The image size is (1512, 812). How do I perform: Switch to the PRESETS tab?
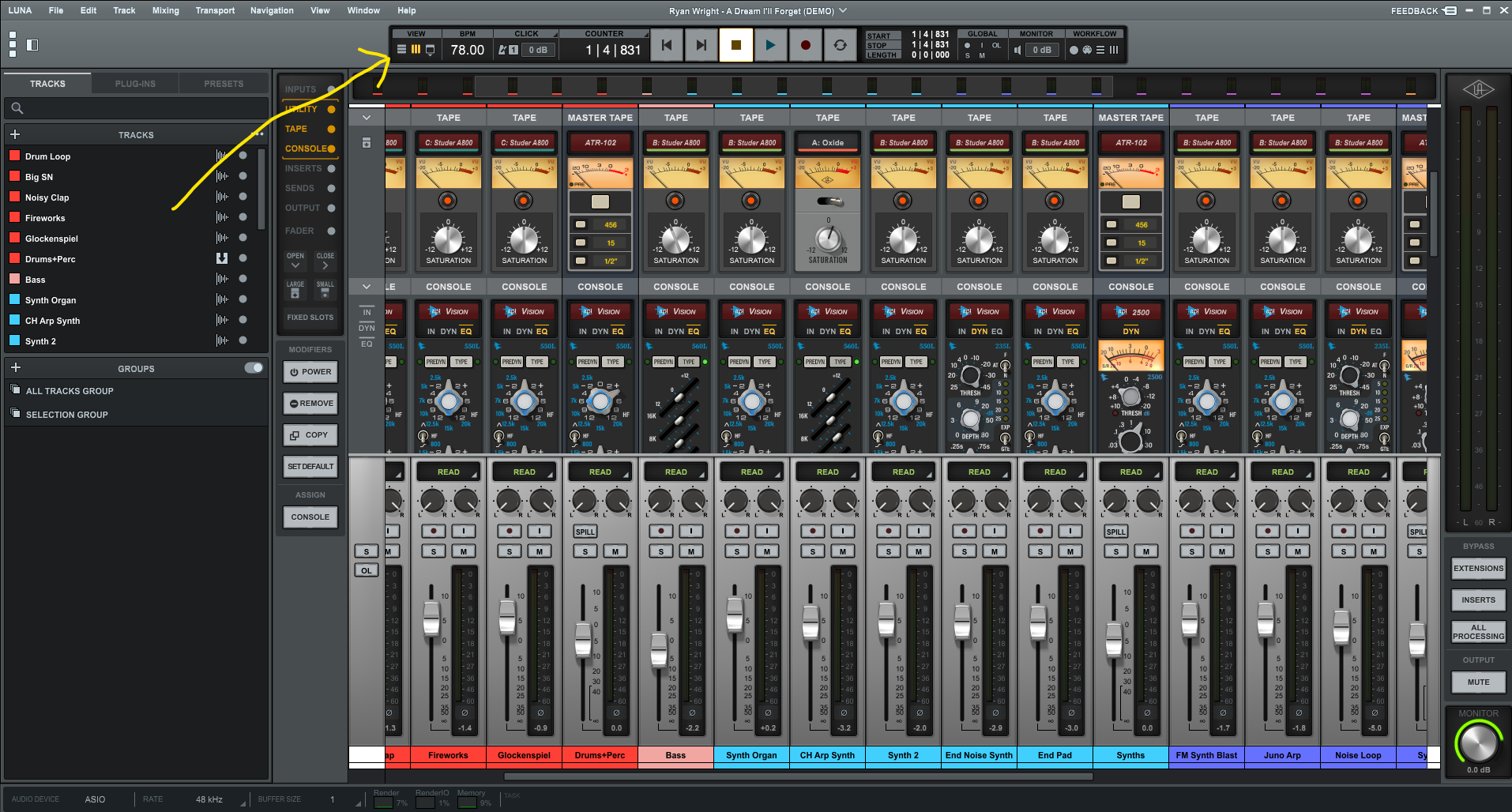224,84
